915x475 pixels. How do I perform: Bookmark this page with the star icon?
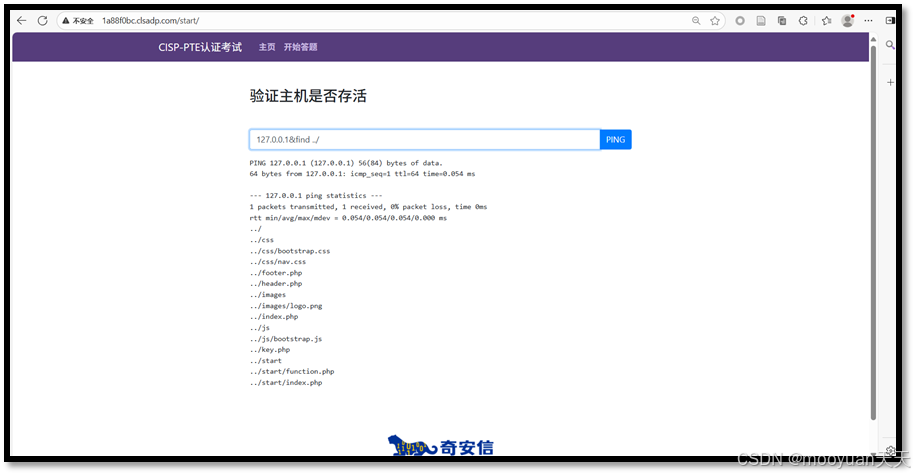715,21
